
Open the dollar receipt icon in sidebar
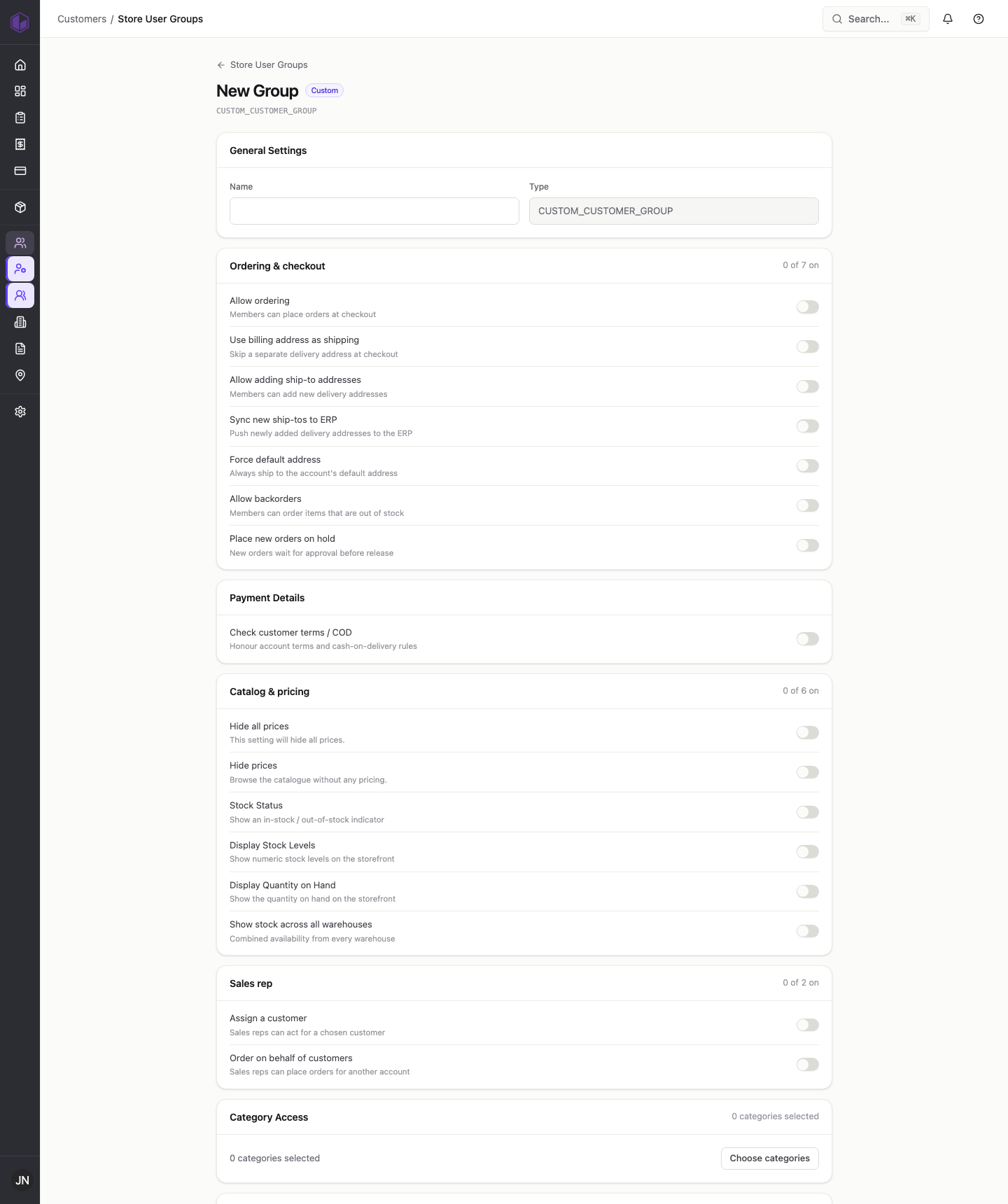coord(20,144)
